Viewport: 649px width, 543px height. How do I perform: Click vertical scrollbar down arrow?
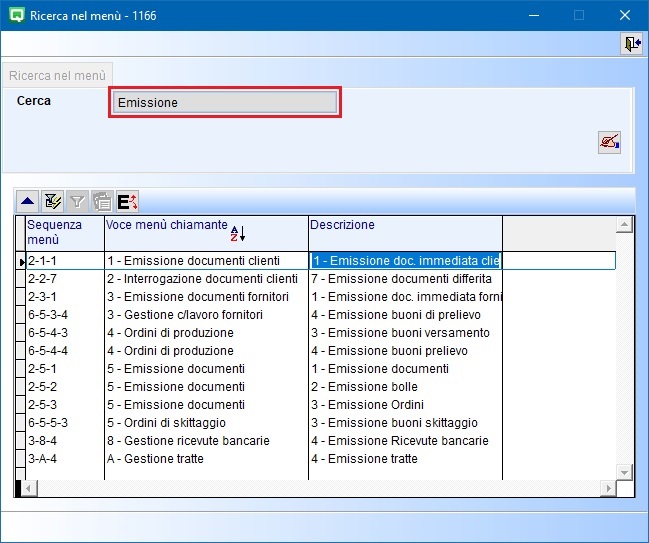pyautogui.click(x=625, y=471)
